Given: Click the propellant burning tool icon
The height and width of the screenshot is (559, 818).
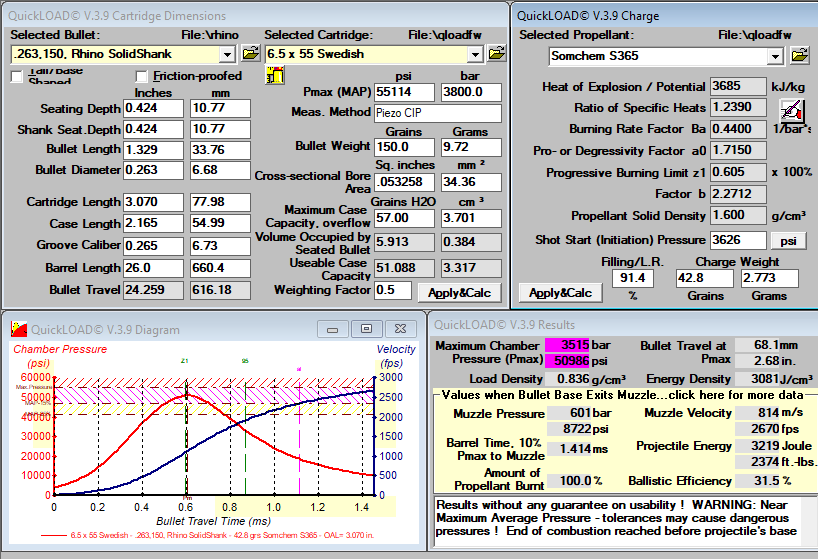Looking at the screenshot, I should 791,109.
